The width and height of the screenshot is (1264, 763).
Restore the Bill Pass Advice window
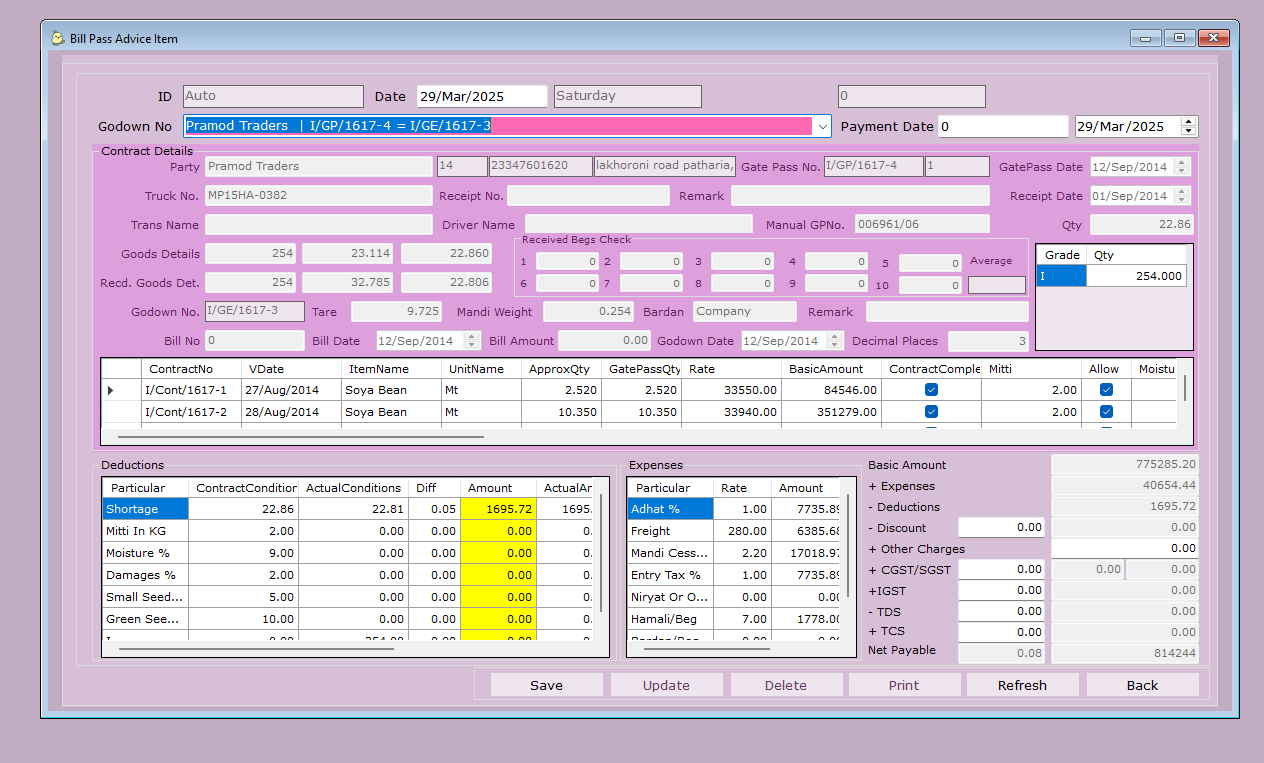1180,38
